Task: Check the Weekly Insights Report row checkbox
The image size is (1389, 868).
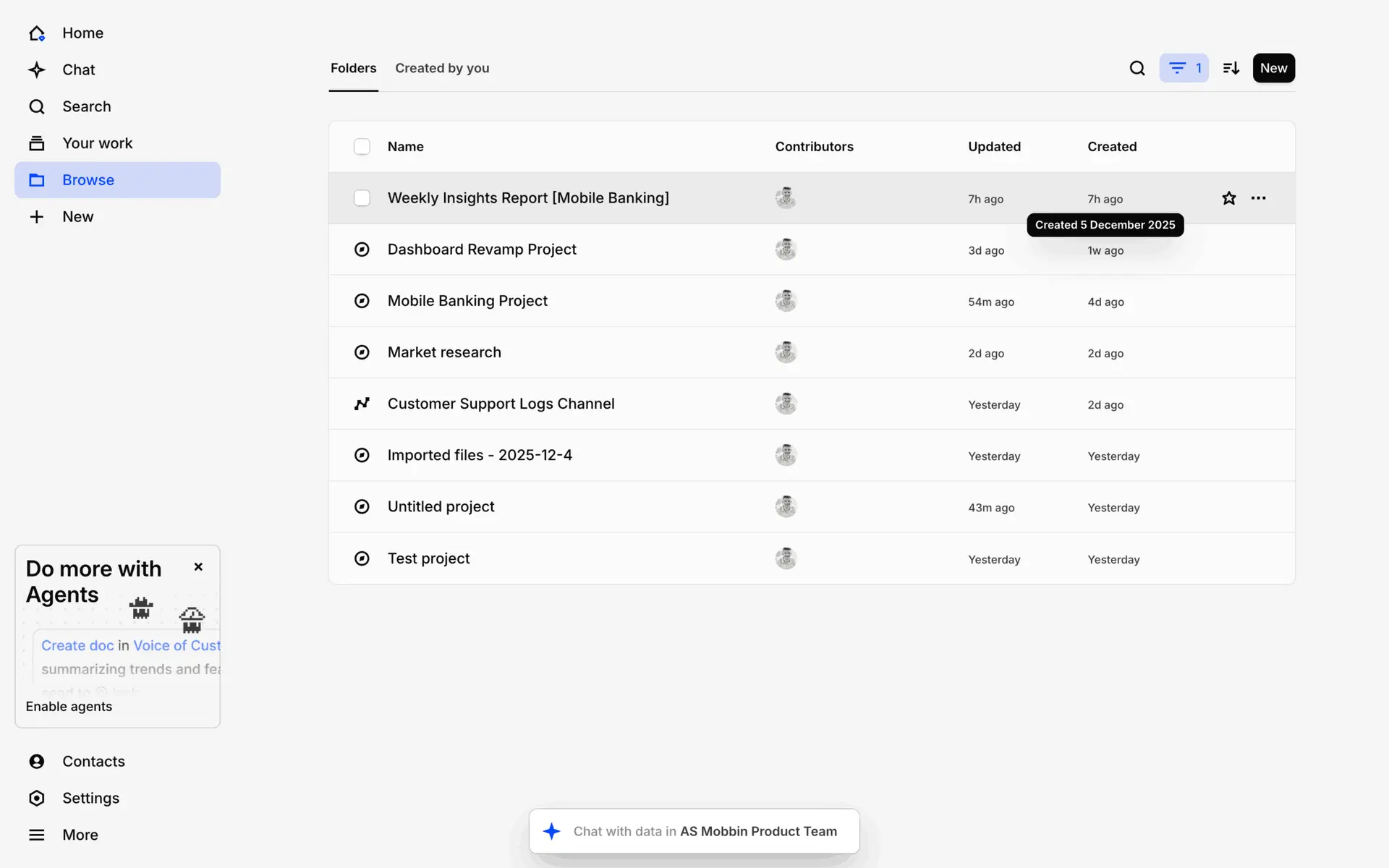Action: 362,198
